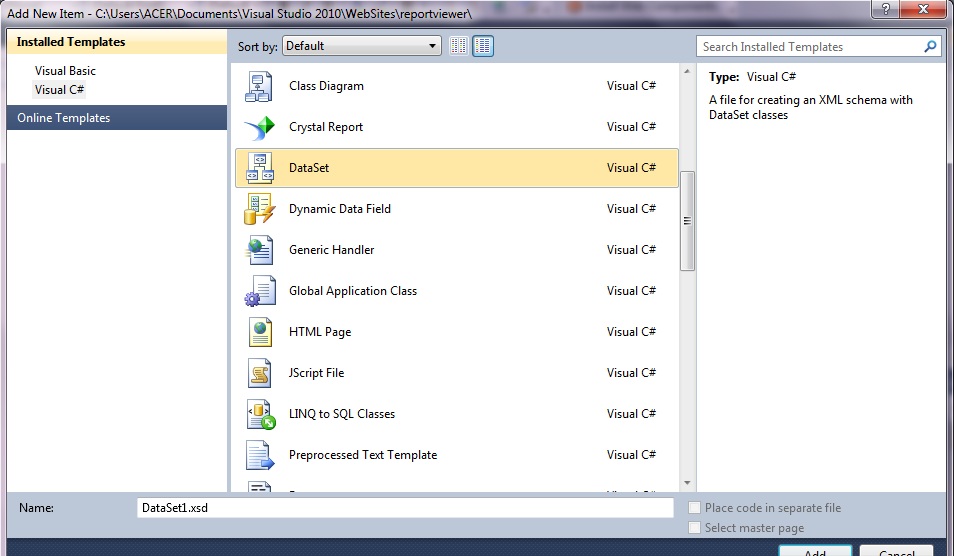Expand the Online Templates section
This screenshot has height=556, width=954.
click(117, 118)
